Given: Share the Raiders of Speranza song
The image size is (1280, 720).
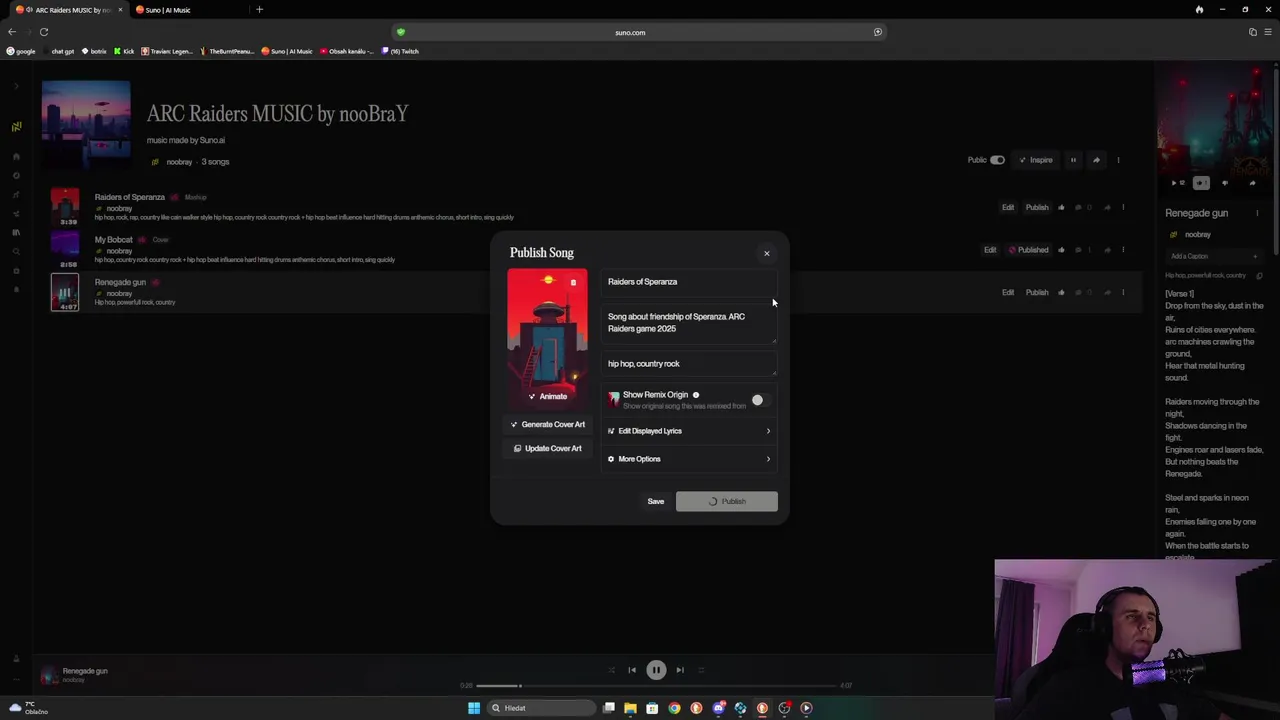Looking at the screenshot, I should (x=1106, y=208).
